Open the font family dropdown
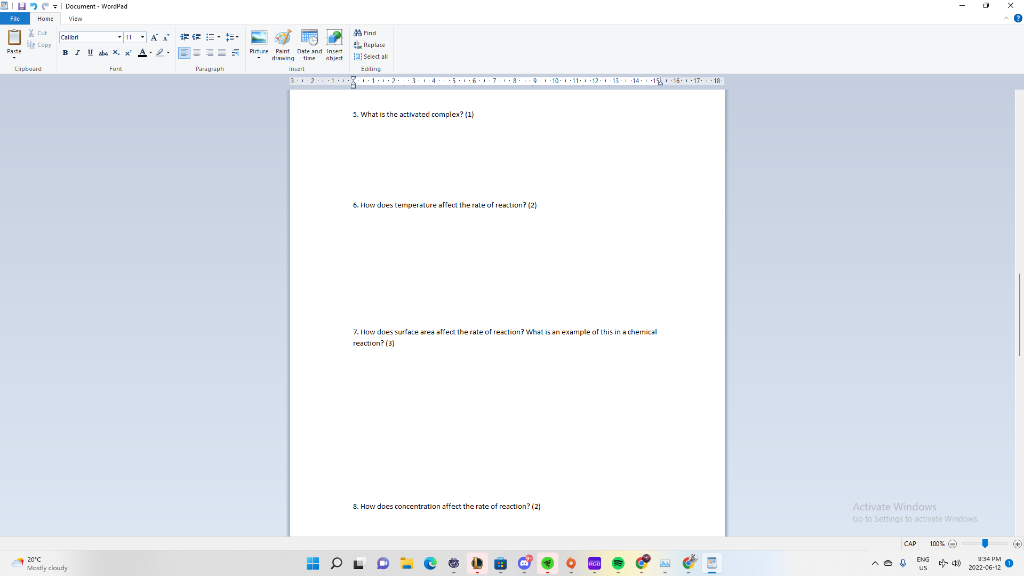The image size is (1024, 576). click(x=120, y=37)
